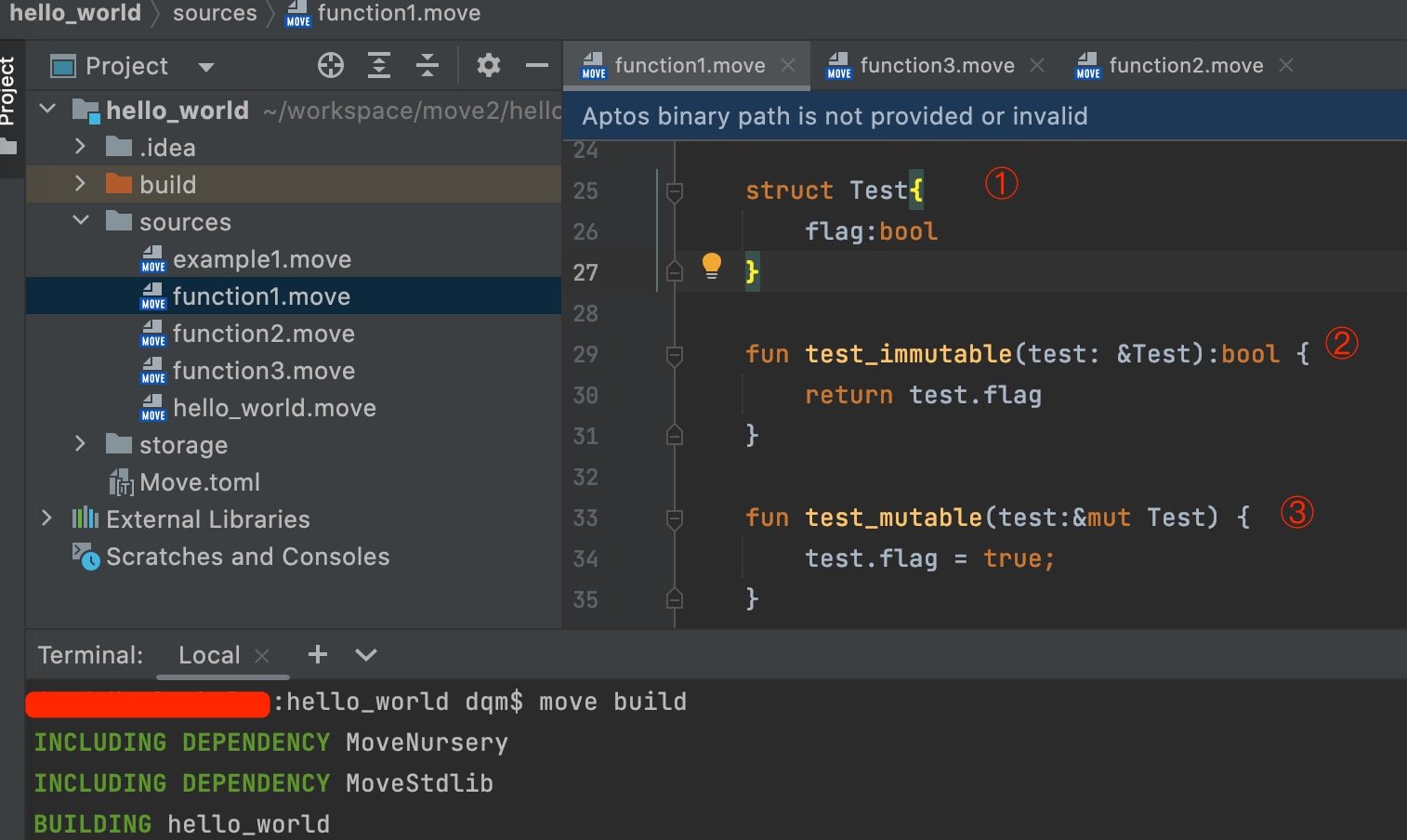Click the Expand All icon in Project toolbar
Image resolution: width=1407 pixels, height=840 pixels.
[379, 65]
